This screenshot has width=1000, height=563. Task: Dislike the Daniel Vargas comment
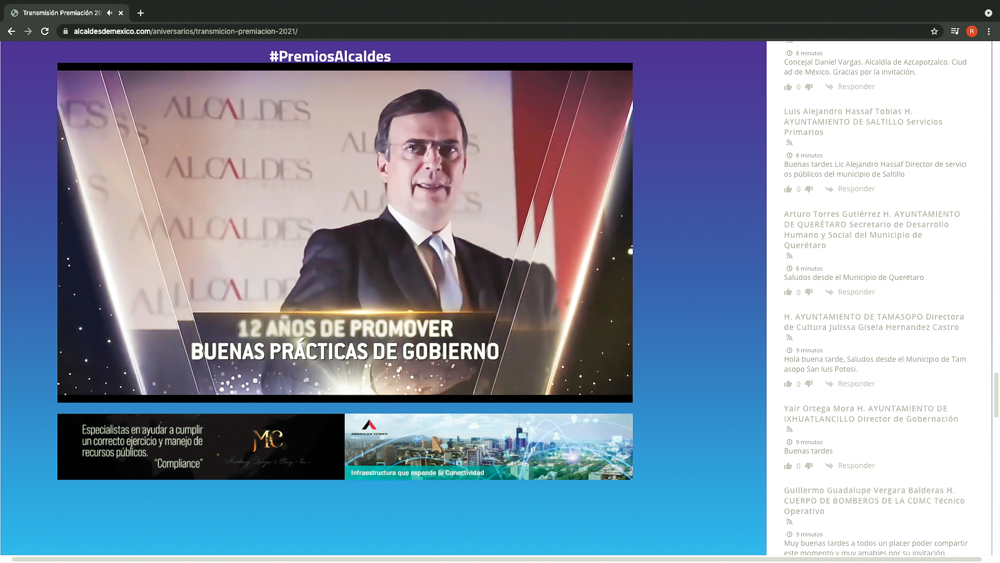(x=809, y=87)
